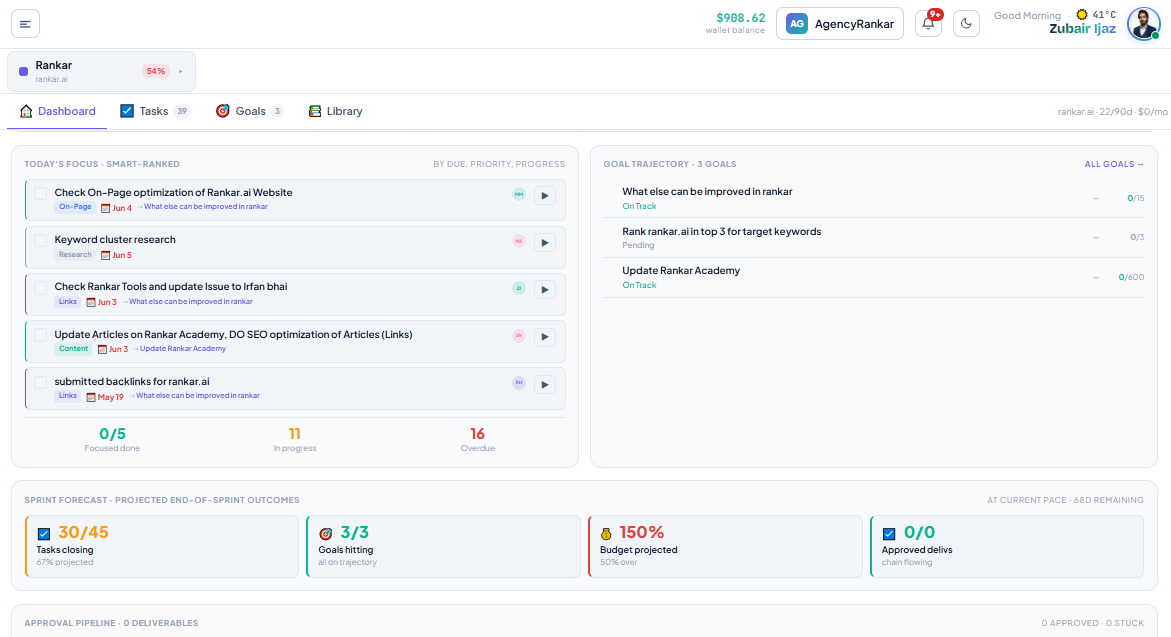
Task: Click assignee avatar on Update Articles task
Action: point(518,336)
